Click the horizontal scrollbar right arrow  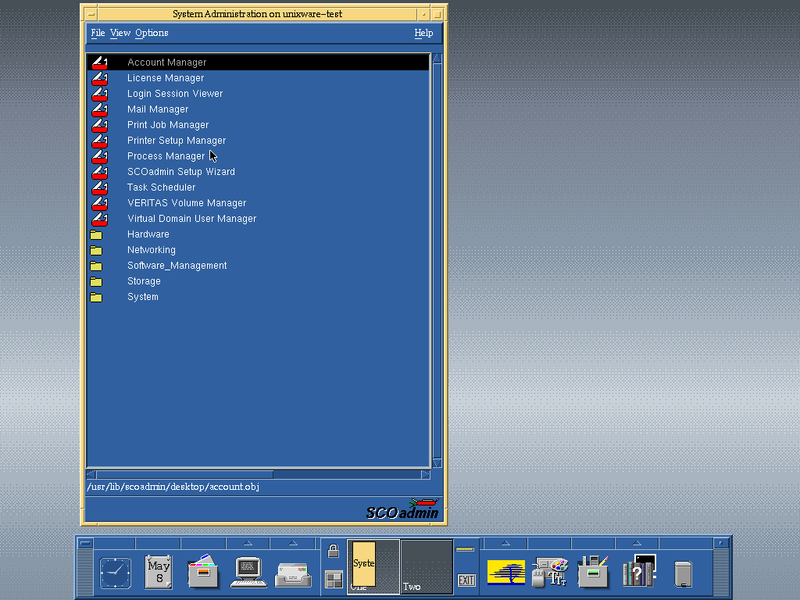click(426, 474)
